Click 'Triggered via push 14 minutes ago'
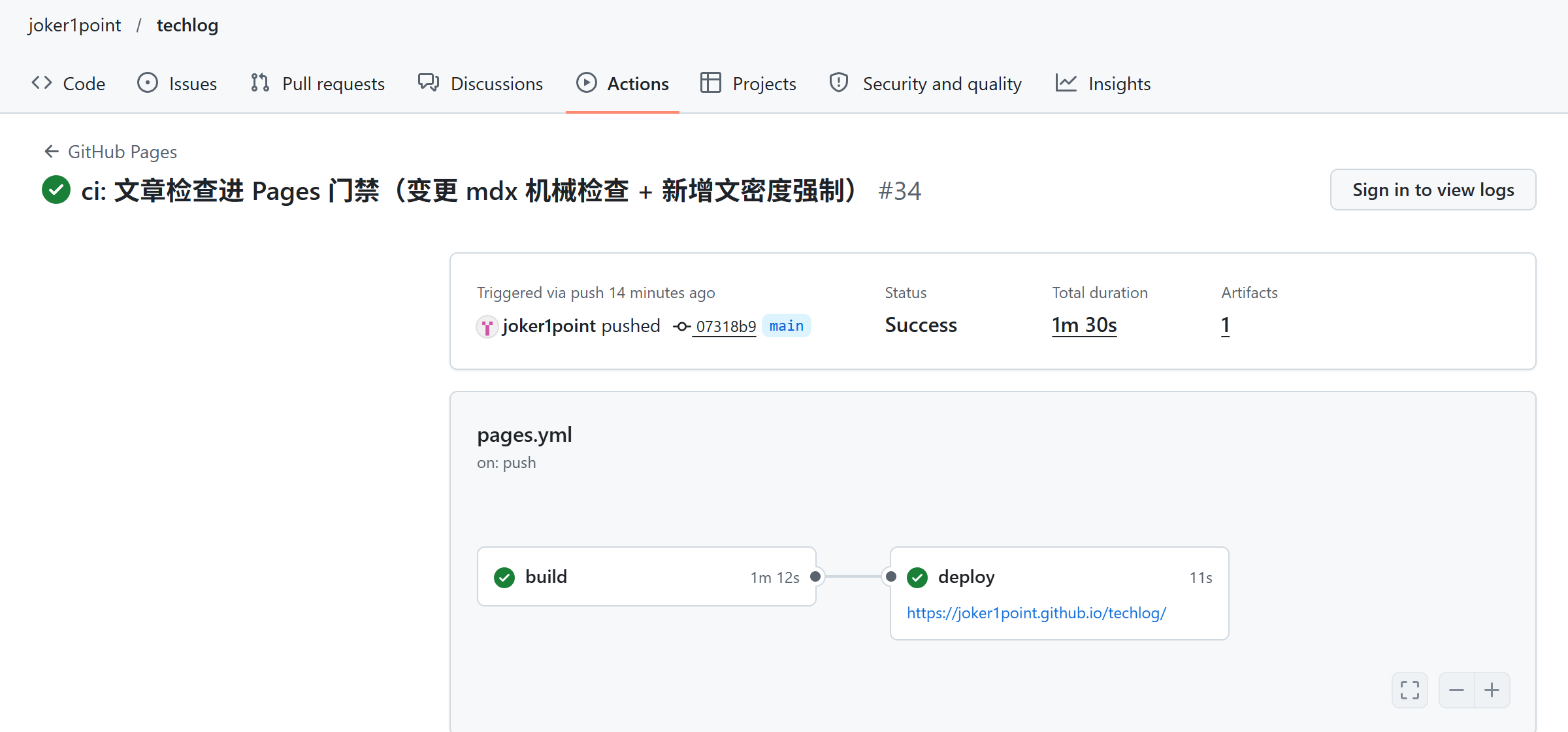 pyautogui.click(x=596, y=293)
